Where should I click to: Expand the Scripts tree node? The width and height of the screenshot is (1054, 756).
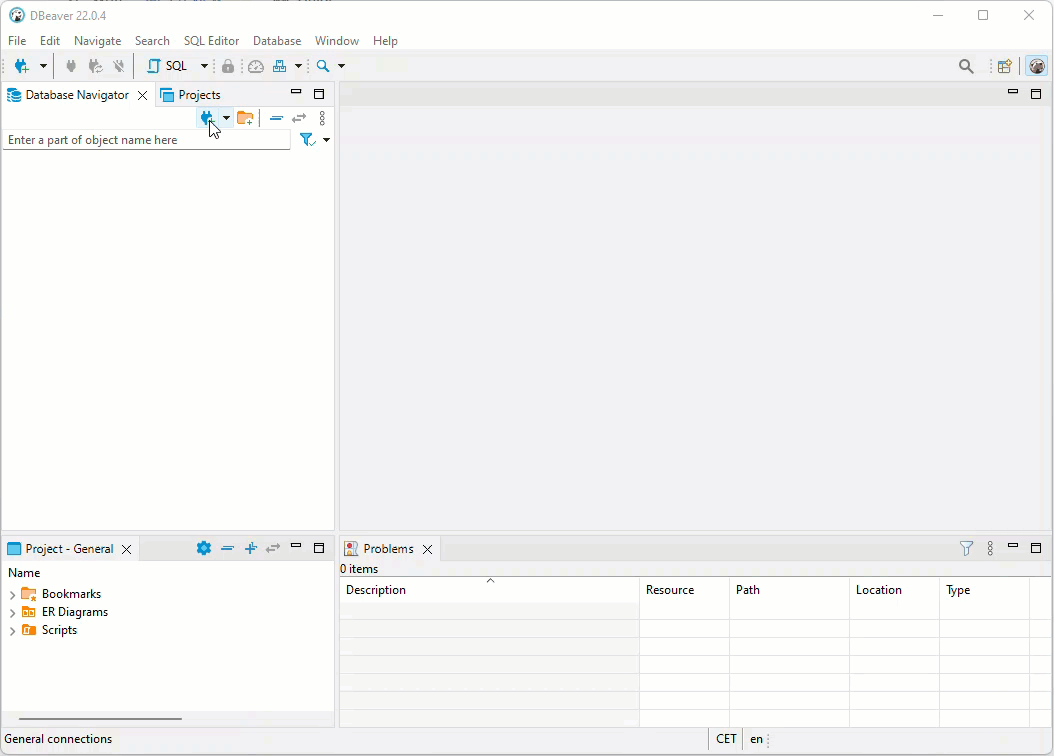12,631
